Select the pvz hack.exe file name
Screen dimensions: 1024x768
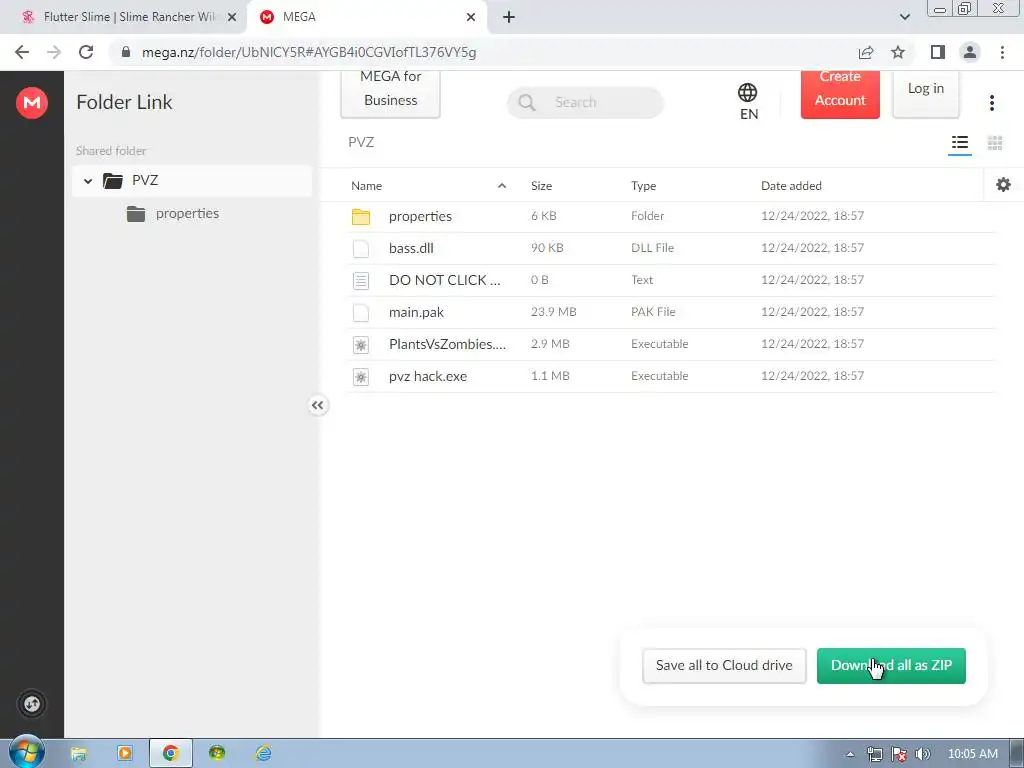(x=428, y=376)
